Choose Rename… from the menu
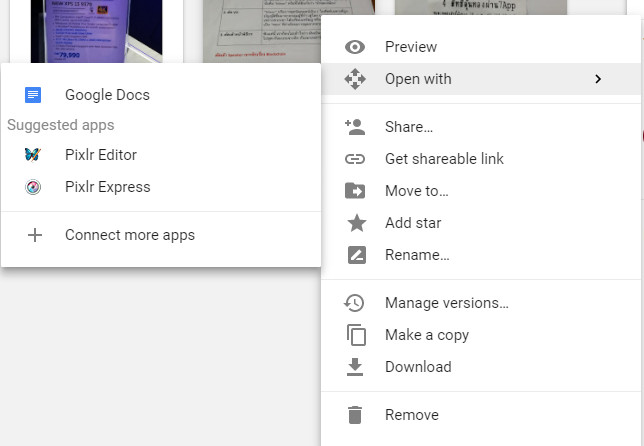This screenshot has width=644, height=446. click(481, 255)
